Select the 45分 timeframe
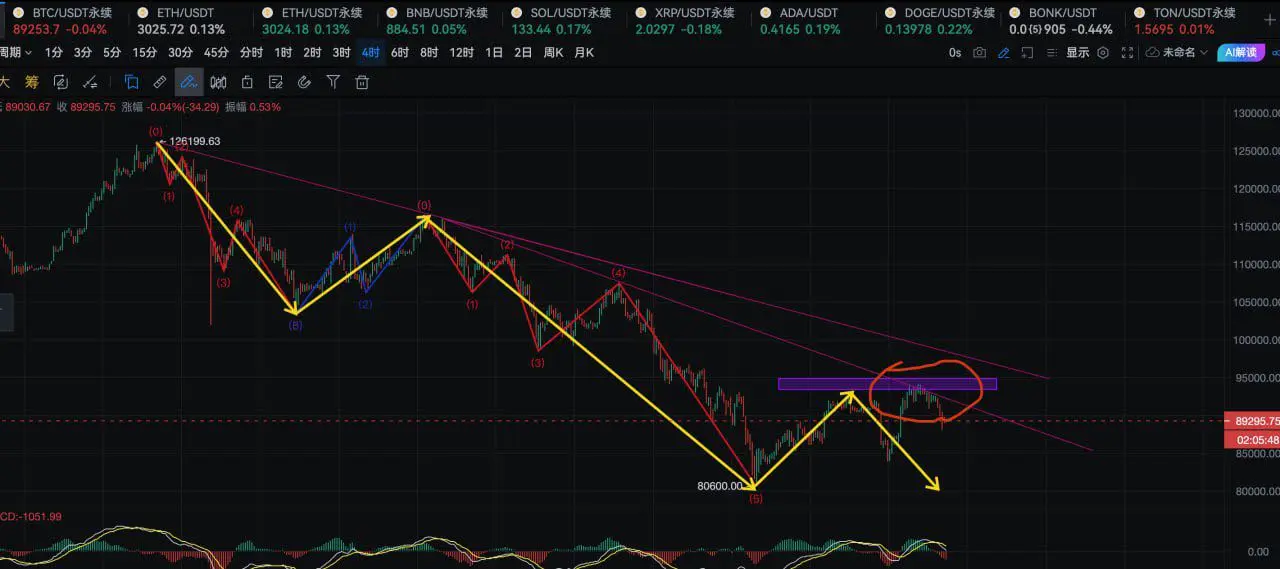 215,52
